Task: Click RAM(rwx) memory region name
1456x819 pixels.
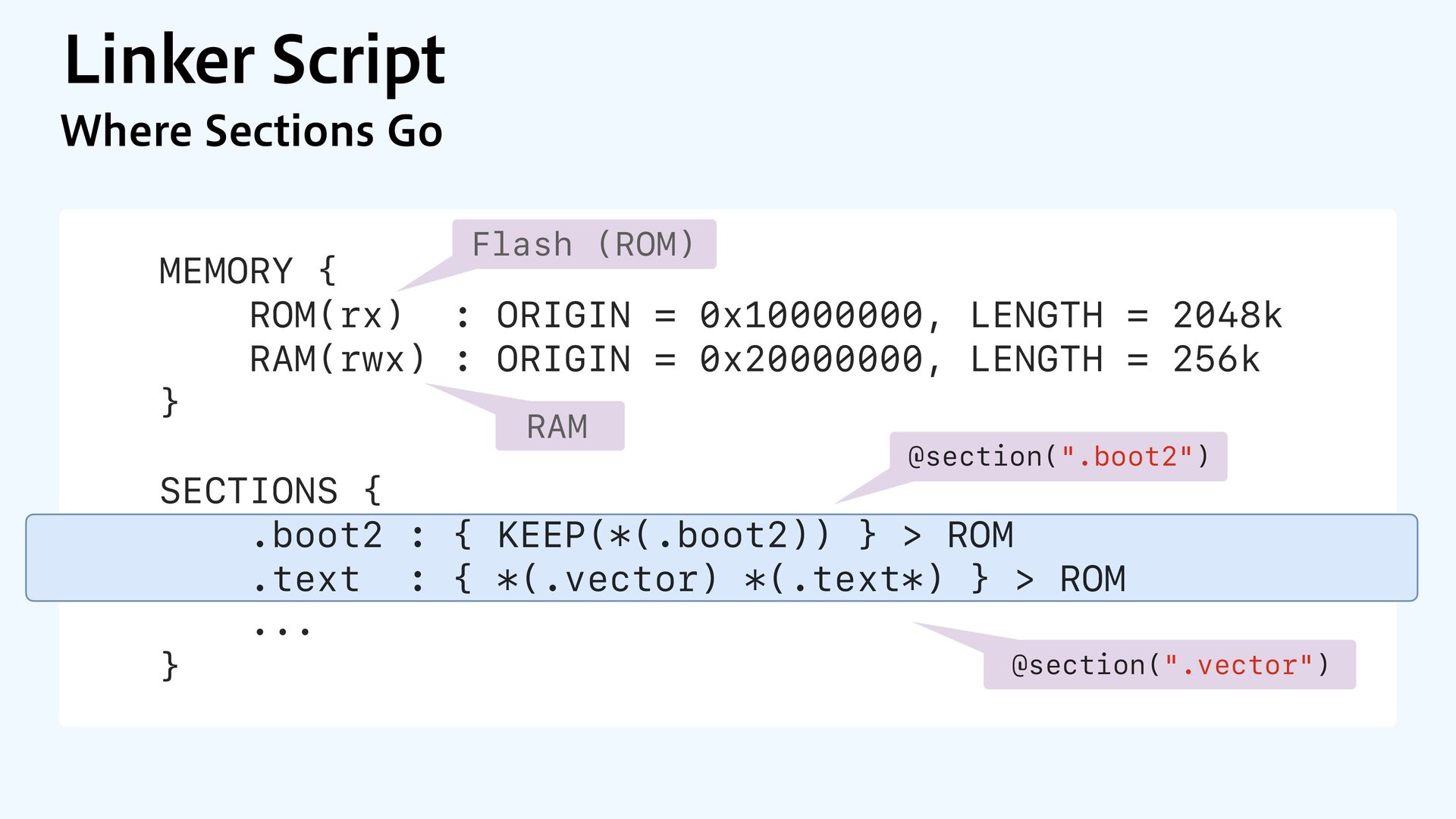Action: (x=337, y=359)
